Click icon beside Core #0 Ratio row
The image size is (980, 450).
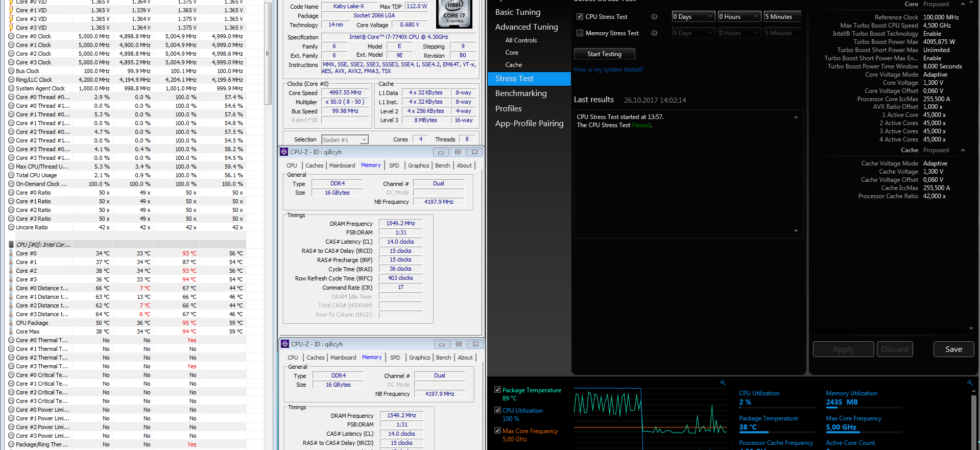pyautogui.click(x=11, y=192)
